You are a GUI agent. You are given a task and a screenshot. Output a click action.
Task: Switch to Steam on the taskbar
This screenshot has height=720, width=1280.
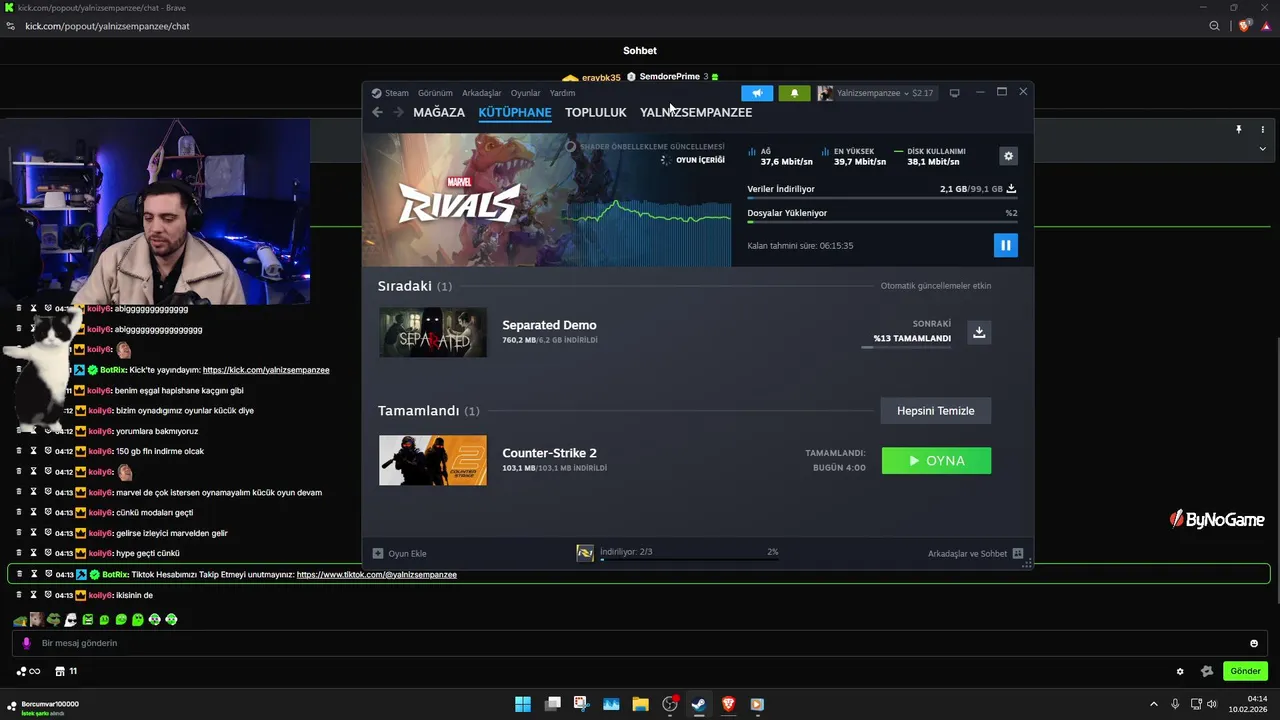click(x=698, y=704)
